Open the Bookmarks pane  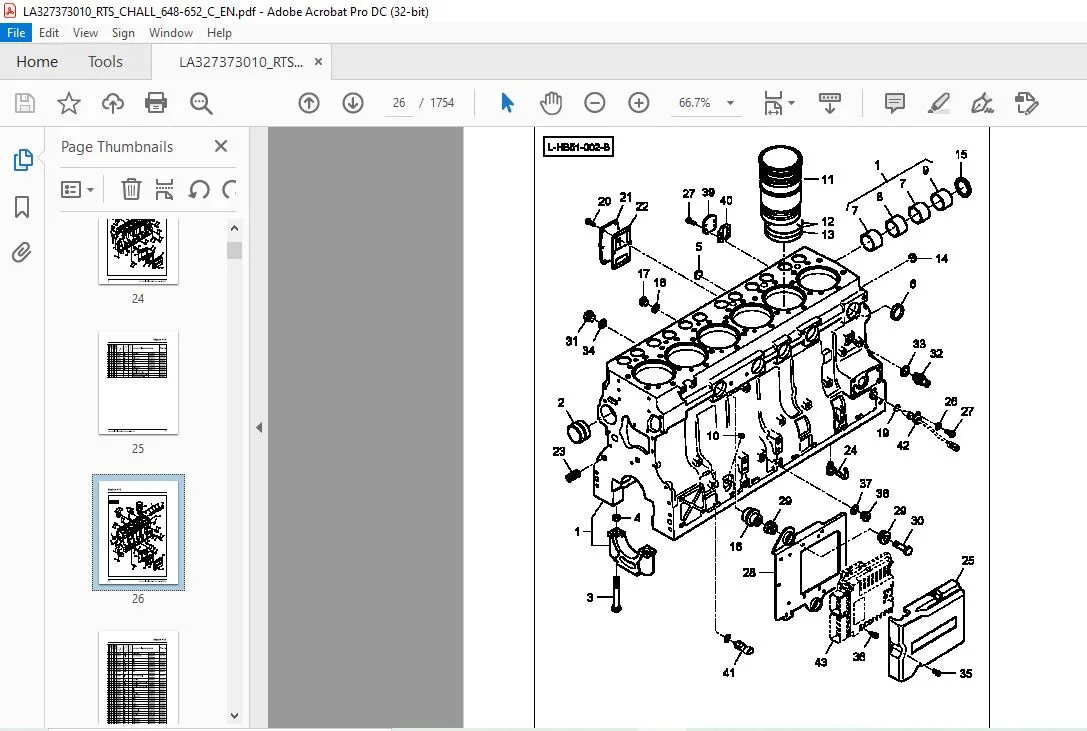[x=22, y=207]
